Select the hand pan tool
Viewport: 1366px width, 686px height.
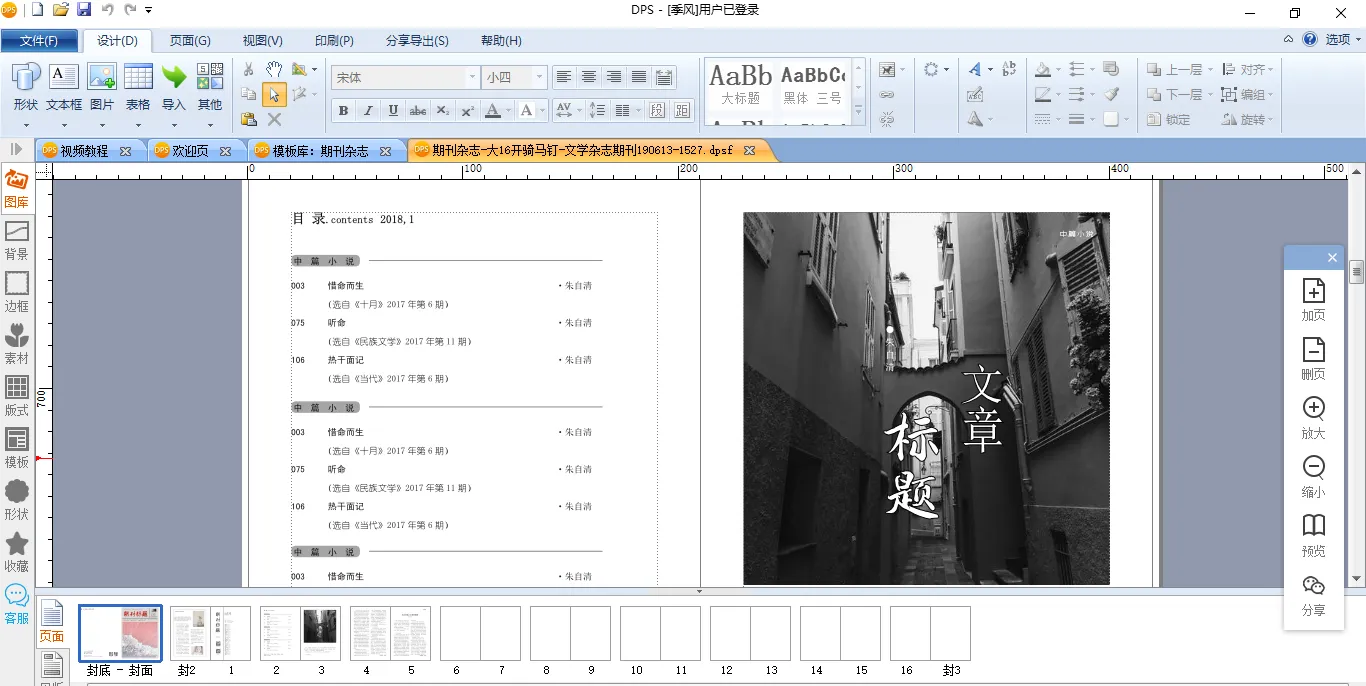point(274,69)
